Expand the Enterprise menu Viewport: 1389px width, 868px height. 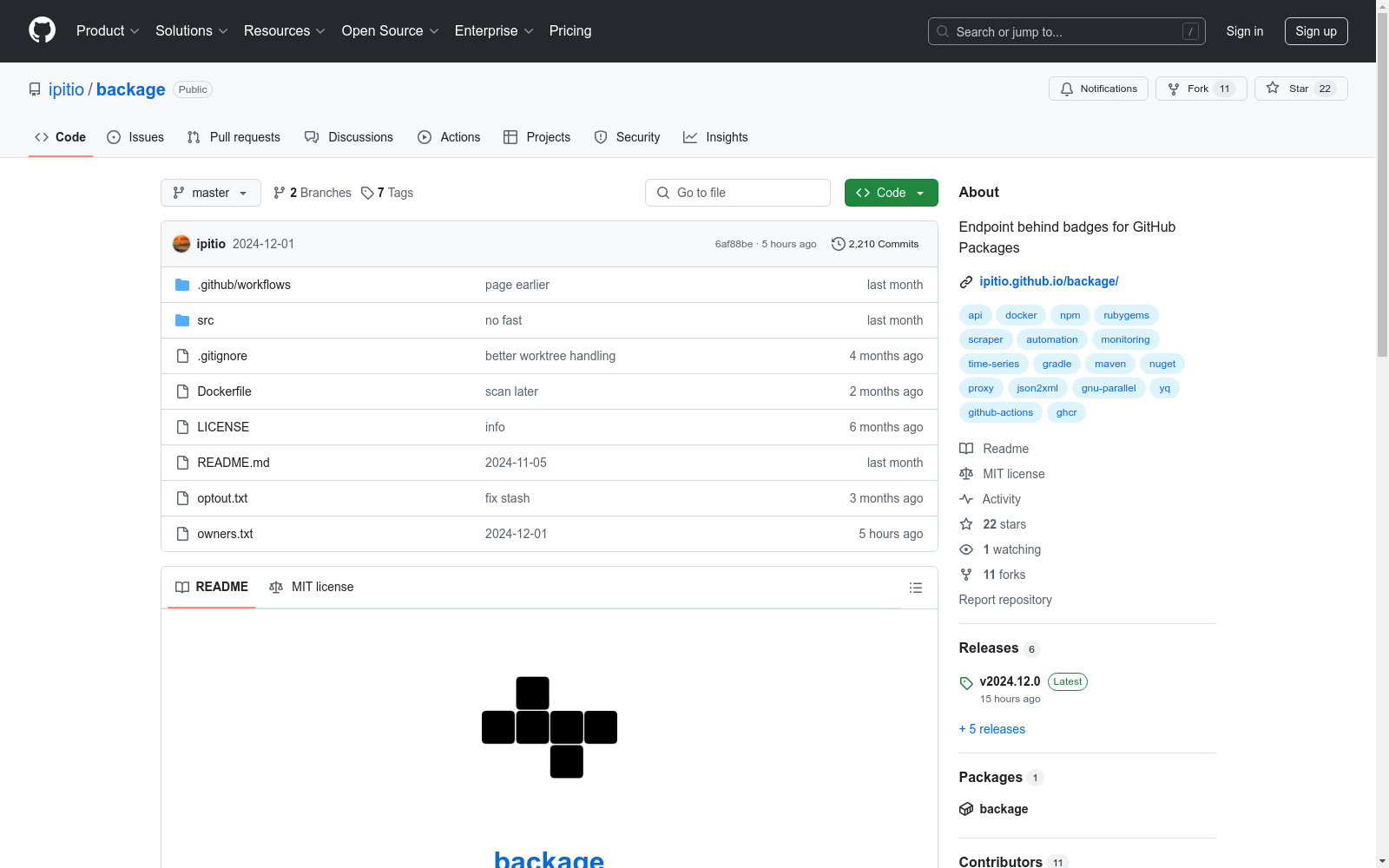pos(494,30)
